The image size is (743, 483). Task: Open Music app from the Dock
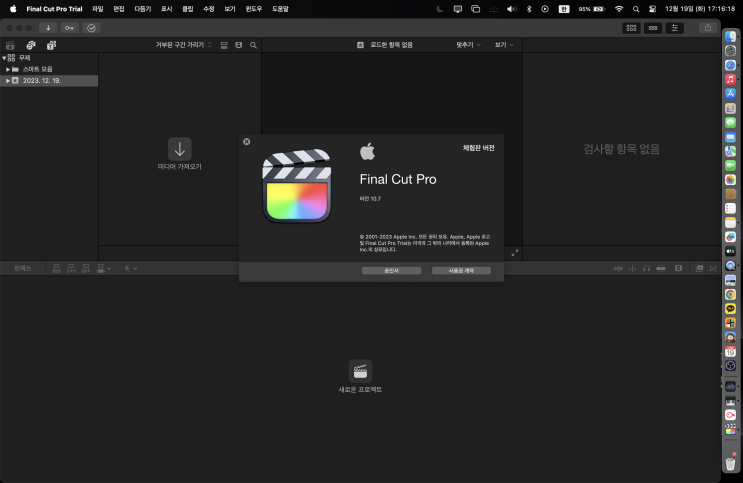(730, 80)
